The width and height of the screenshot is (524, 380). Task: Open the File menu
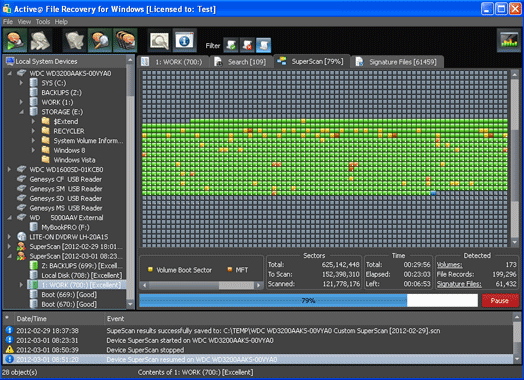pyautogui.click(x=8, y=22)
